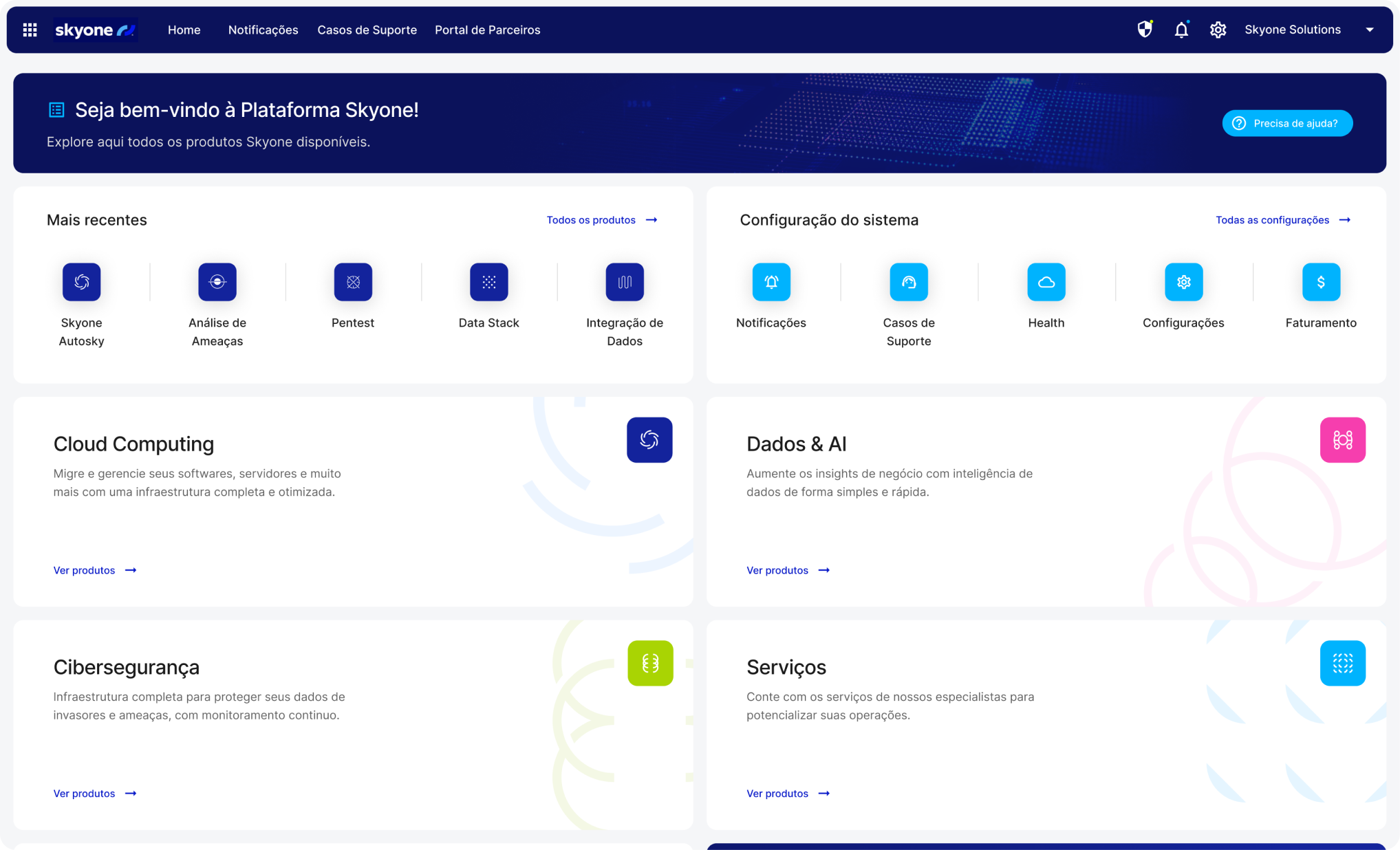Image resolution: width=1400 pixels, height=850 pixels.
Task: Open the Portal de Parceiros menu item
Action: [487, 30]
